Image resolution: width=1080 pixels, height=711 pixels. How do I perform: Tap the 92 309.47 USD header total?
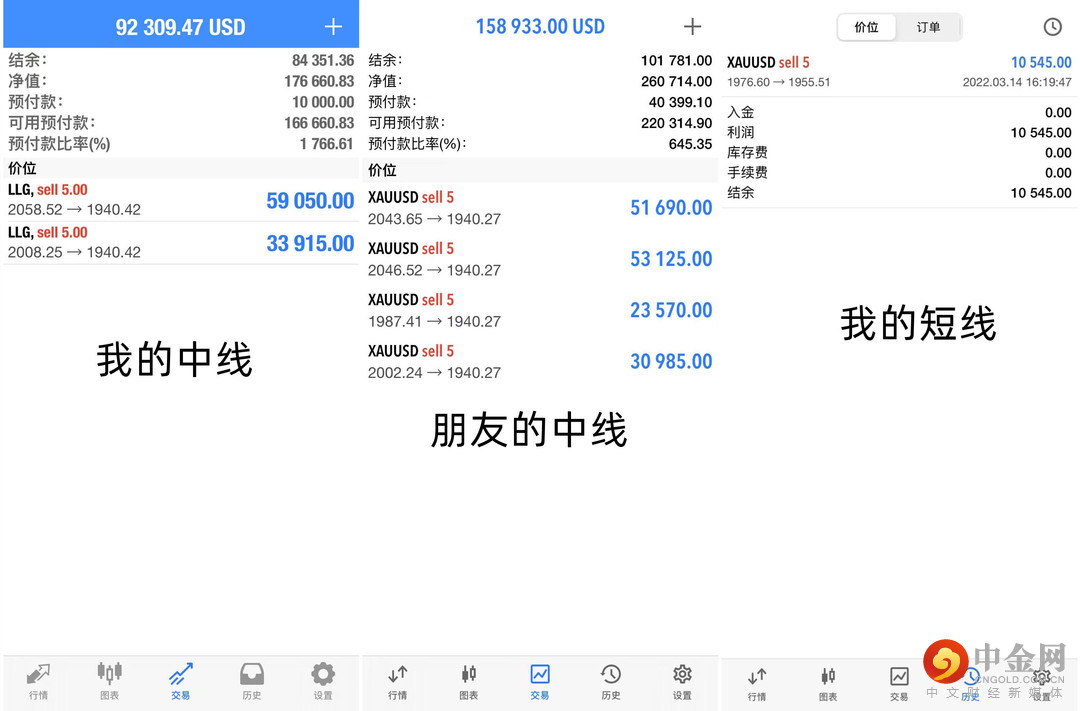click(x=180, y=27)
